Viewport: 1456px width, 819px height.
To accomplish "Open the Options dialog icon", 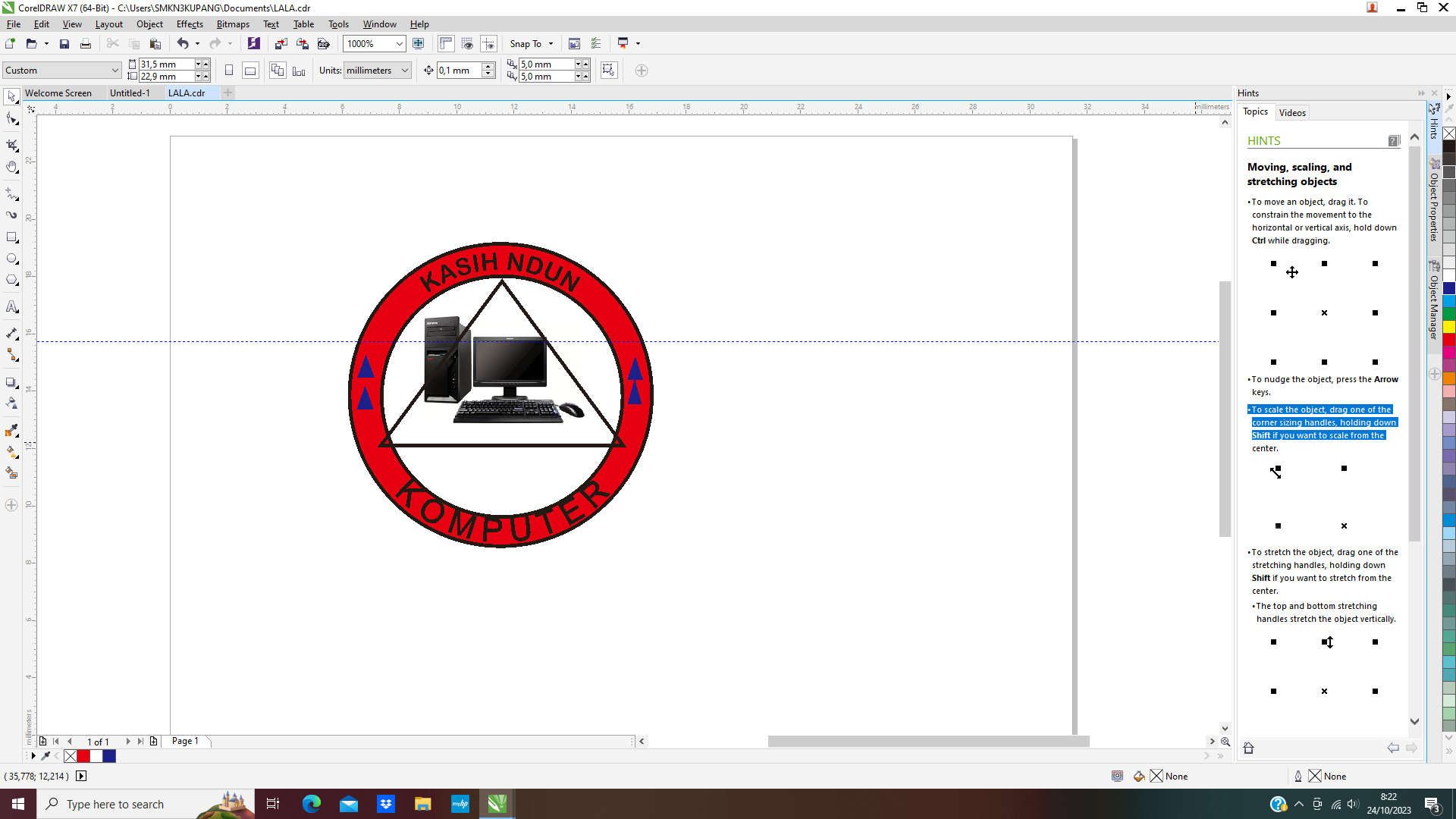I will click(596, 44).
